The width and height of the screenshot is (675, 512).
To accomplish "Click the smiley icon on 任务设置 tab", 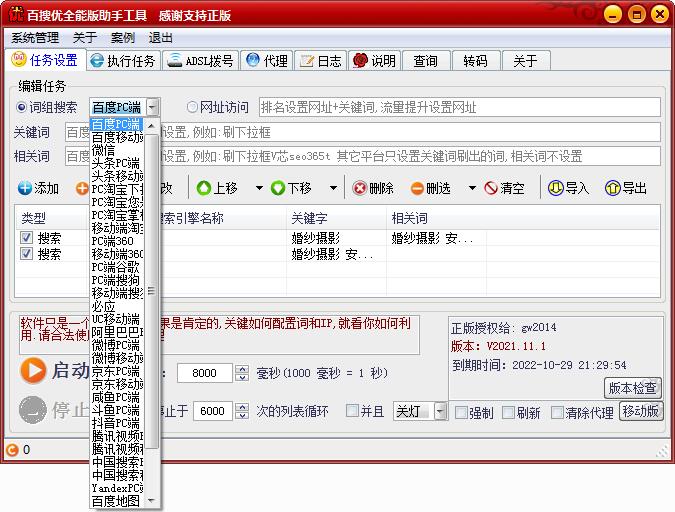I will [19, 59].
